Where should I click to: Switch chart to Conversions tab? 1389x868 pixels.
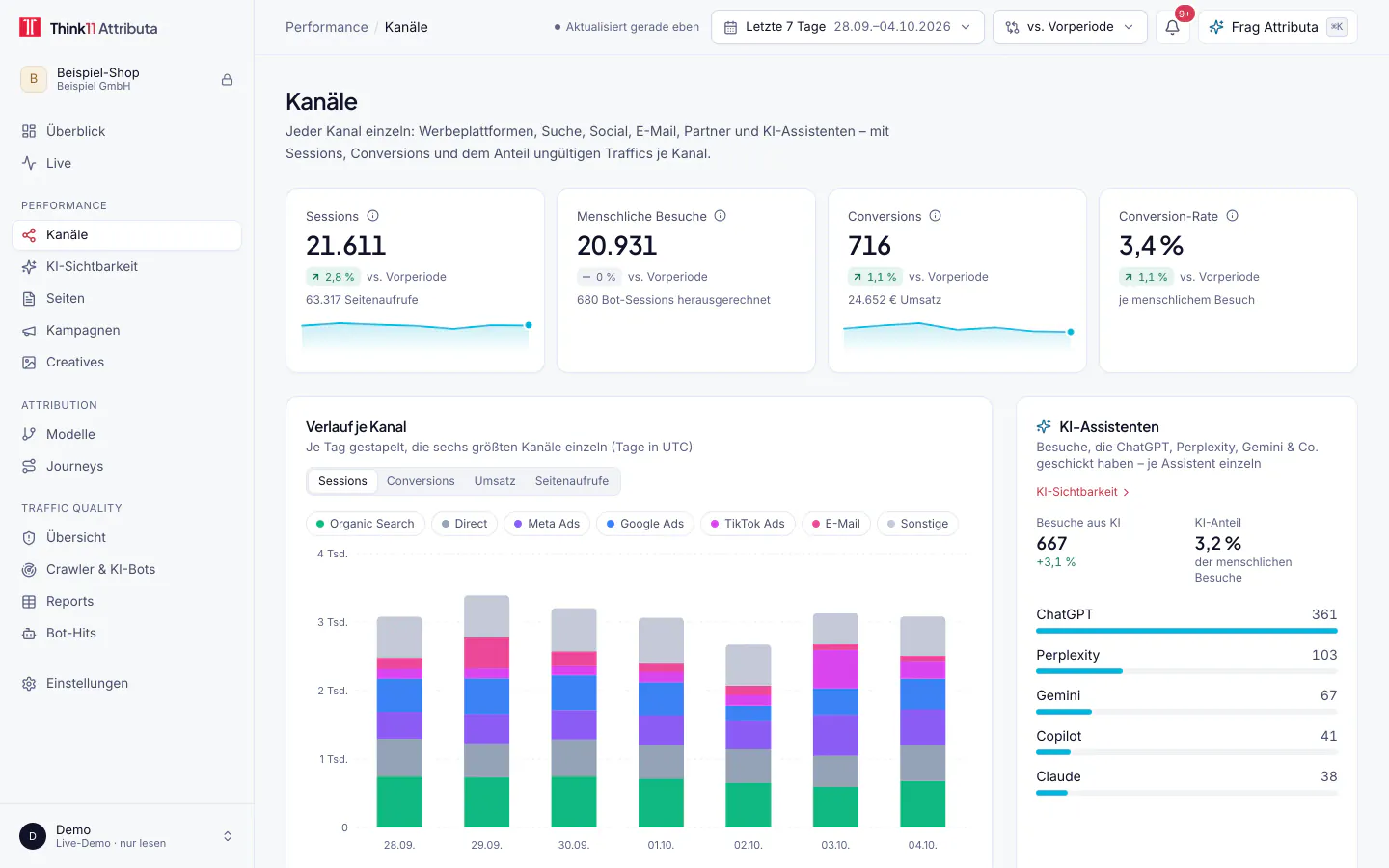click(421, 481)
